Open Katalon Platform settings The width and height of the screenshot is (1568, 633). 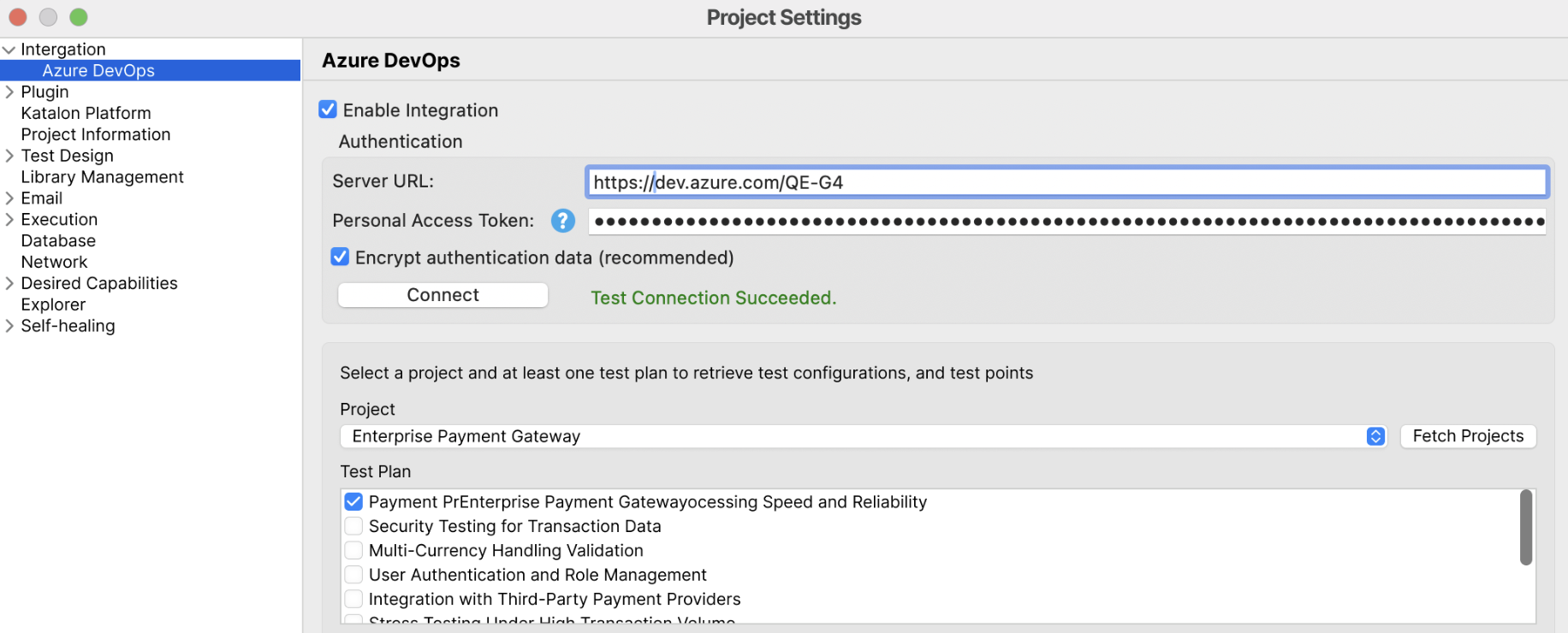pos(86,113)
